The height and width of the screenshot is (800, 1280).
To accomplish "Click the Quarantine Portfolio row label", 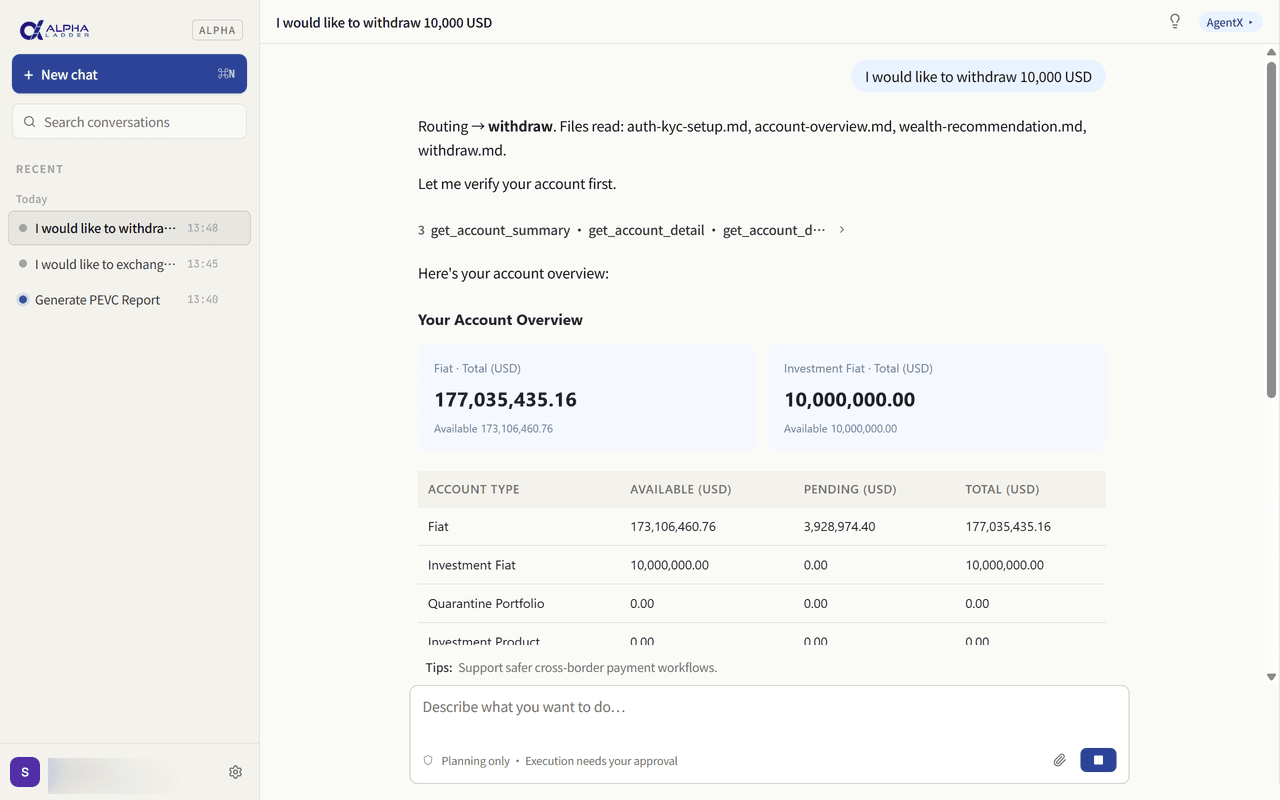I will [486, 603].
